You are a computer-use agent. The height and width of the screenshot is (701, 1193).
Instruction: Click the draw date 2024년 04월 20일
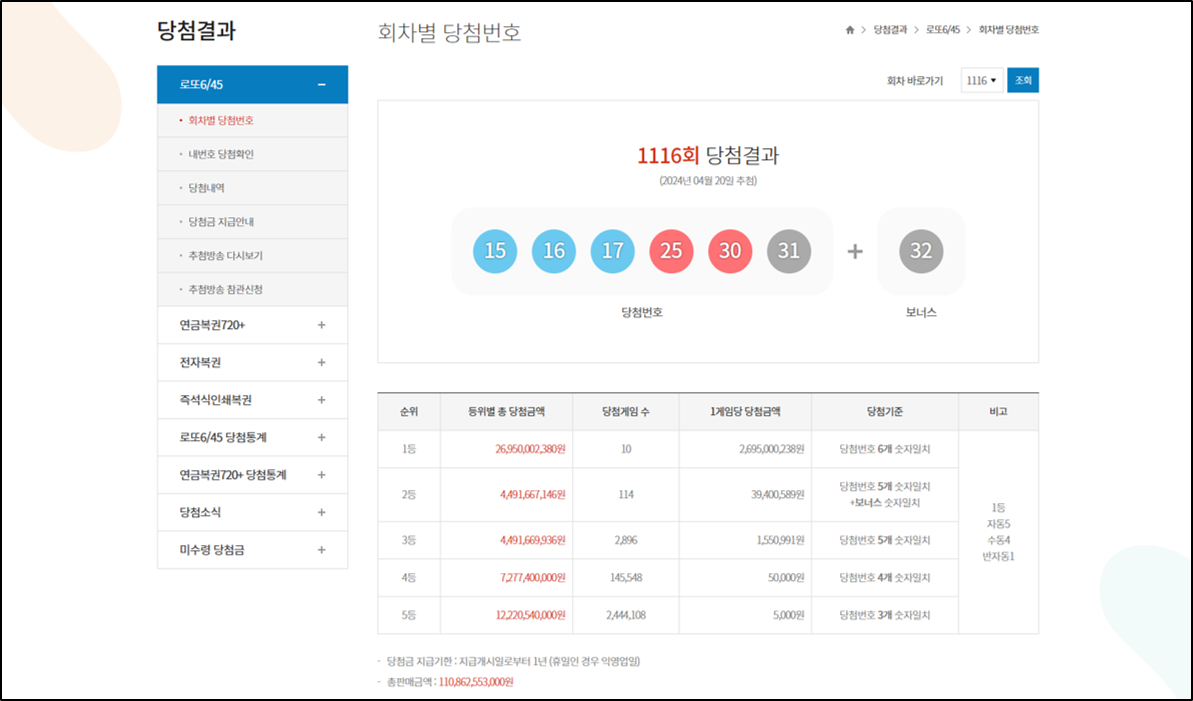click(708, 181)
